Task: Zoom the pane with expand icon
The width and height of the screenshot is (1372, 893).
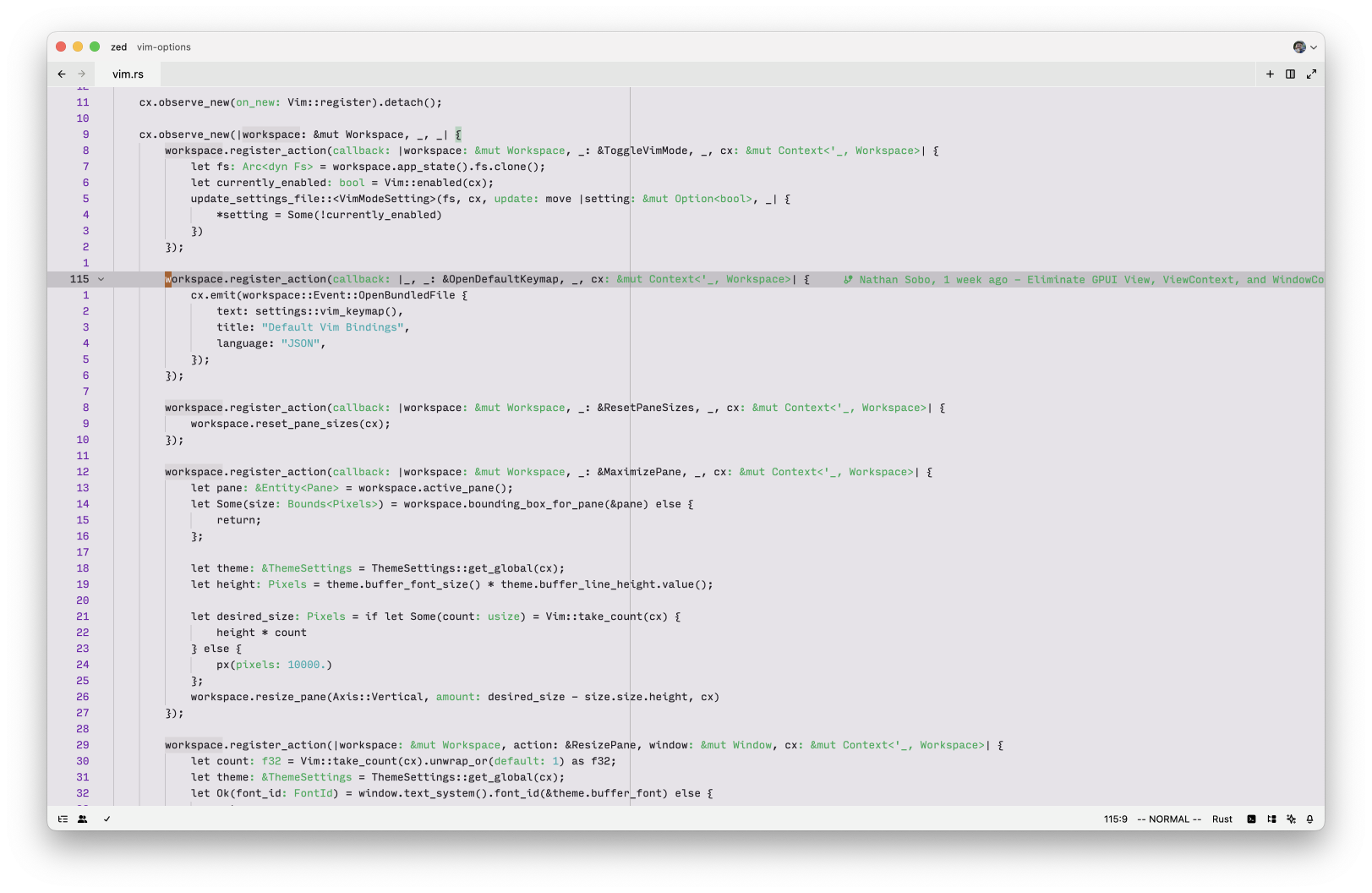Action: [1312, 74]
